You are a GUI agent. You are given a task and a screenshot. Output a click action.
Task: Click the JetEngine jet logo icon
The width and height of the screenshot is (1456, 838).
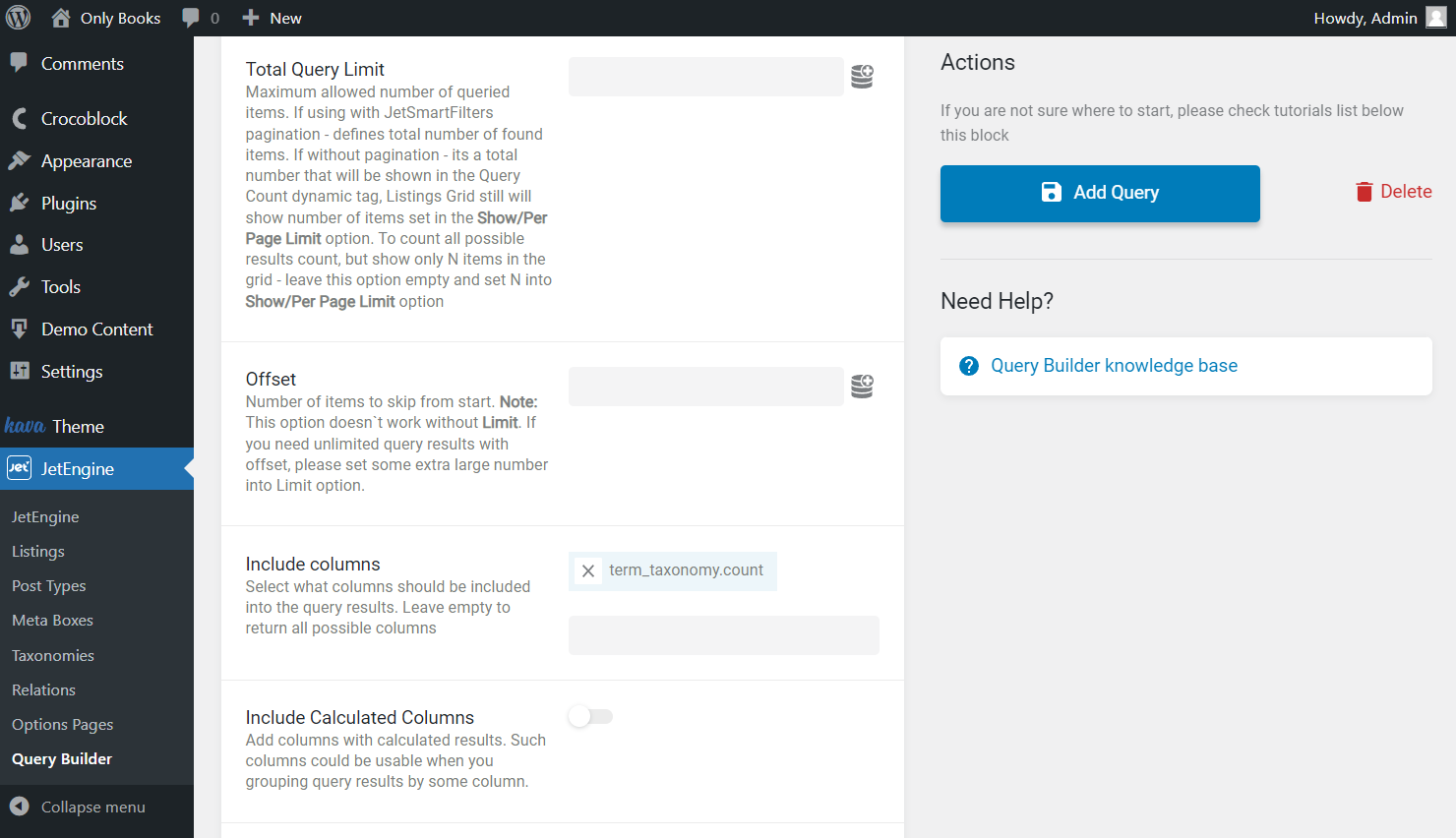pos(19,468)
